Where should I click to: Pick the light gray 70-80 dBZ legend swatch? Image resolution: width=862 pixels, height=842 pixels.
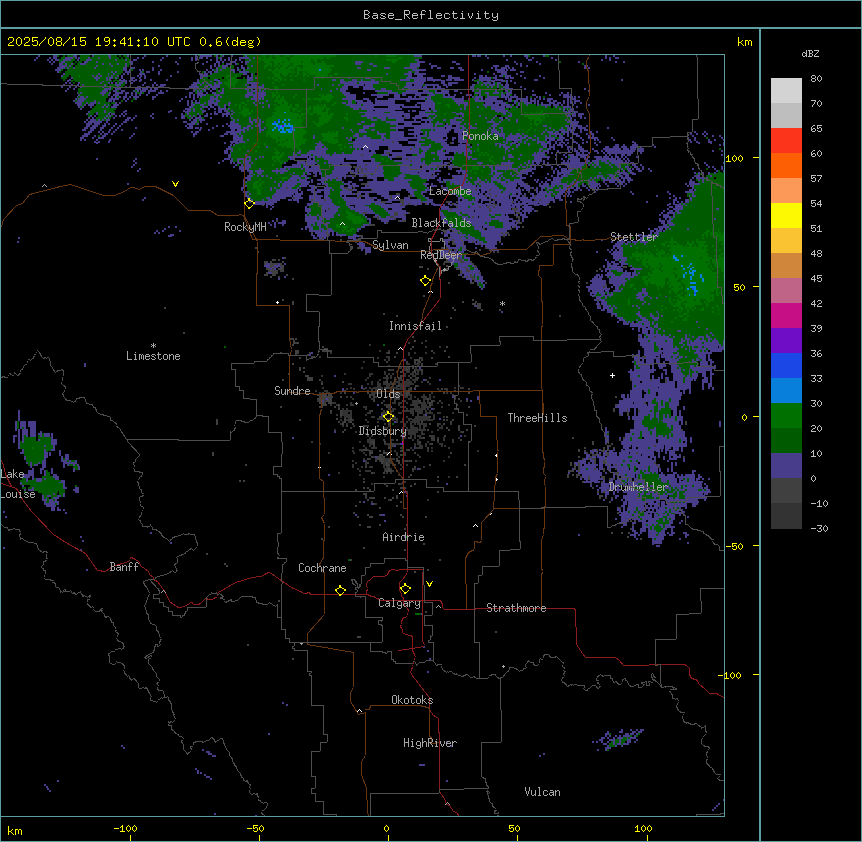(x=786, y=91)
